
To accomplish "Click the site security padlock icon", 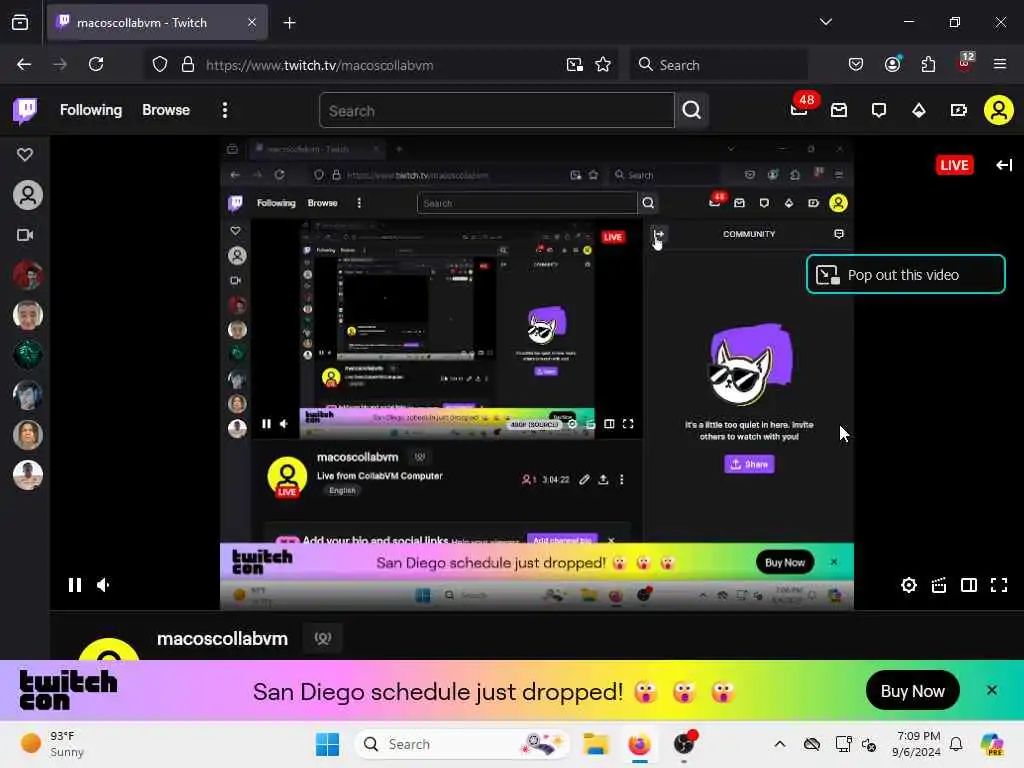I will coord(188,65).
